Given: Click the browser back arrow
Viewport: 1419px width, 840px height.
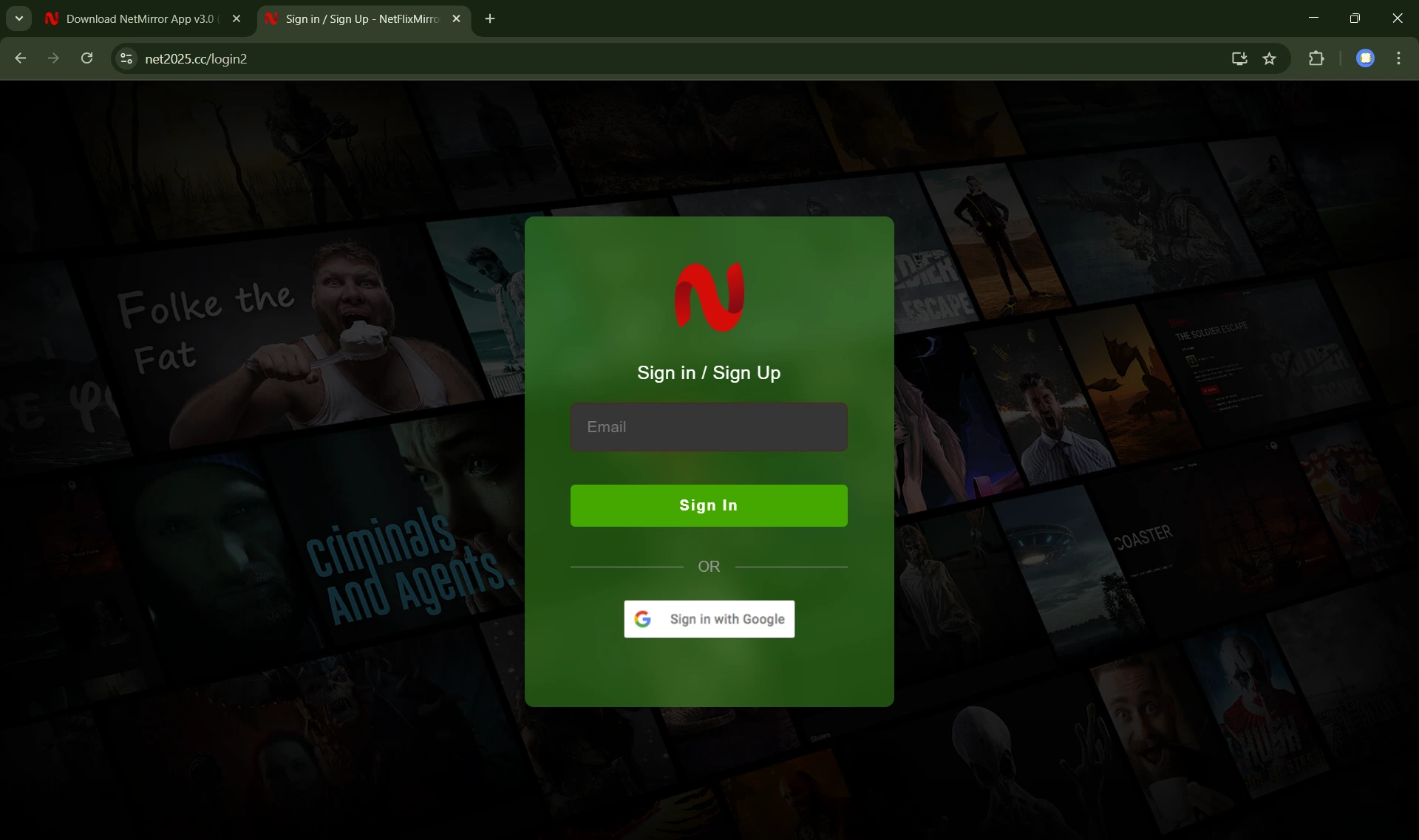Looking at the screenshot, I should [20, 58].
